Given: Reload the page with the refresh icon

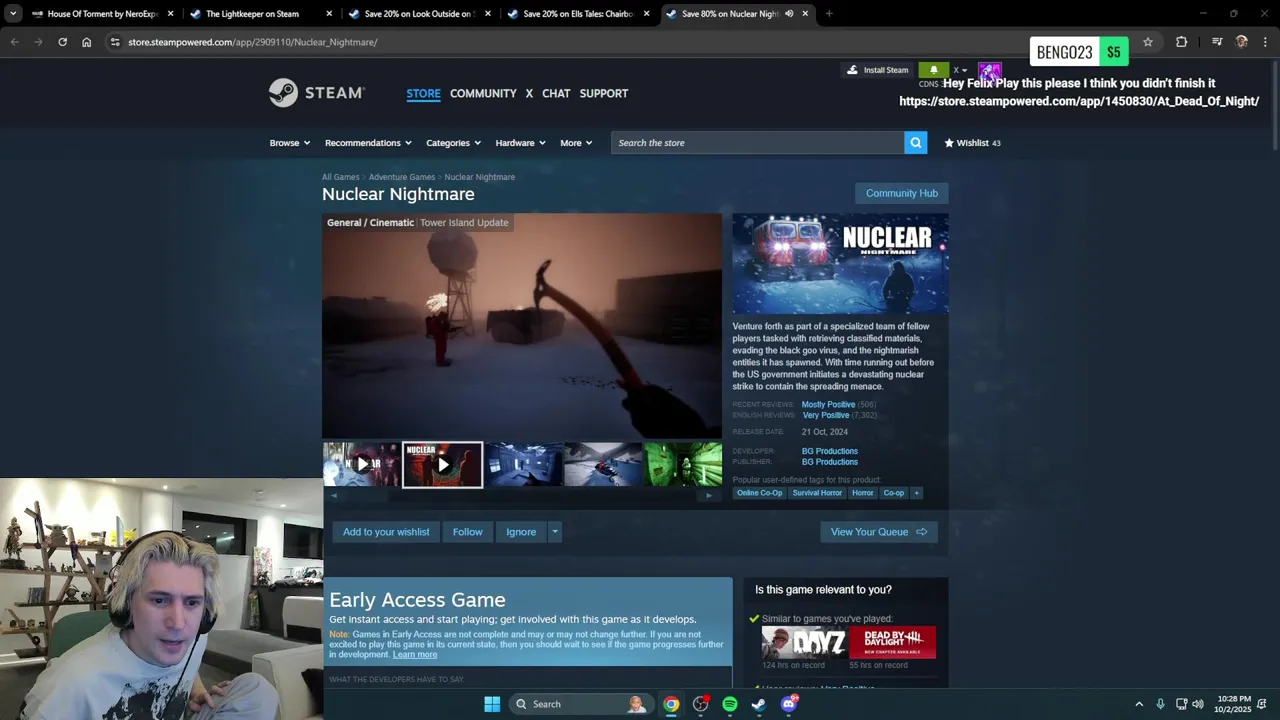Looking at the screenshot, I should pyautogui.click(x=62, y=42).
